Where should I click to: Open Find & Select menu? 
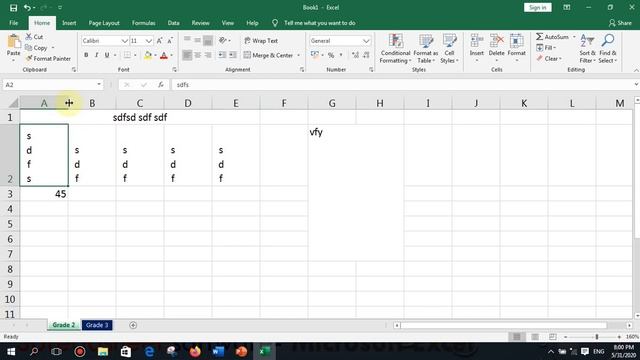tap(608, 49)
